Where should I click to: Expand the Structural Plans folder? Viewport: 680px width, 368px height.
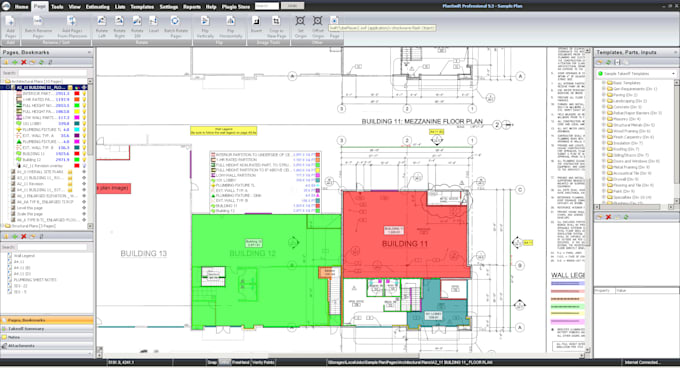pyautogui.click(x=3, y=226)
